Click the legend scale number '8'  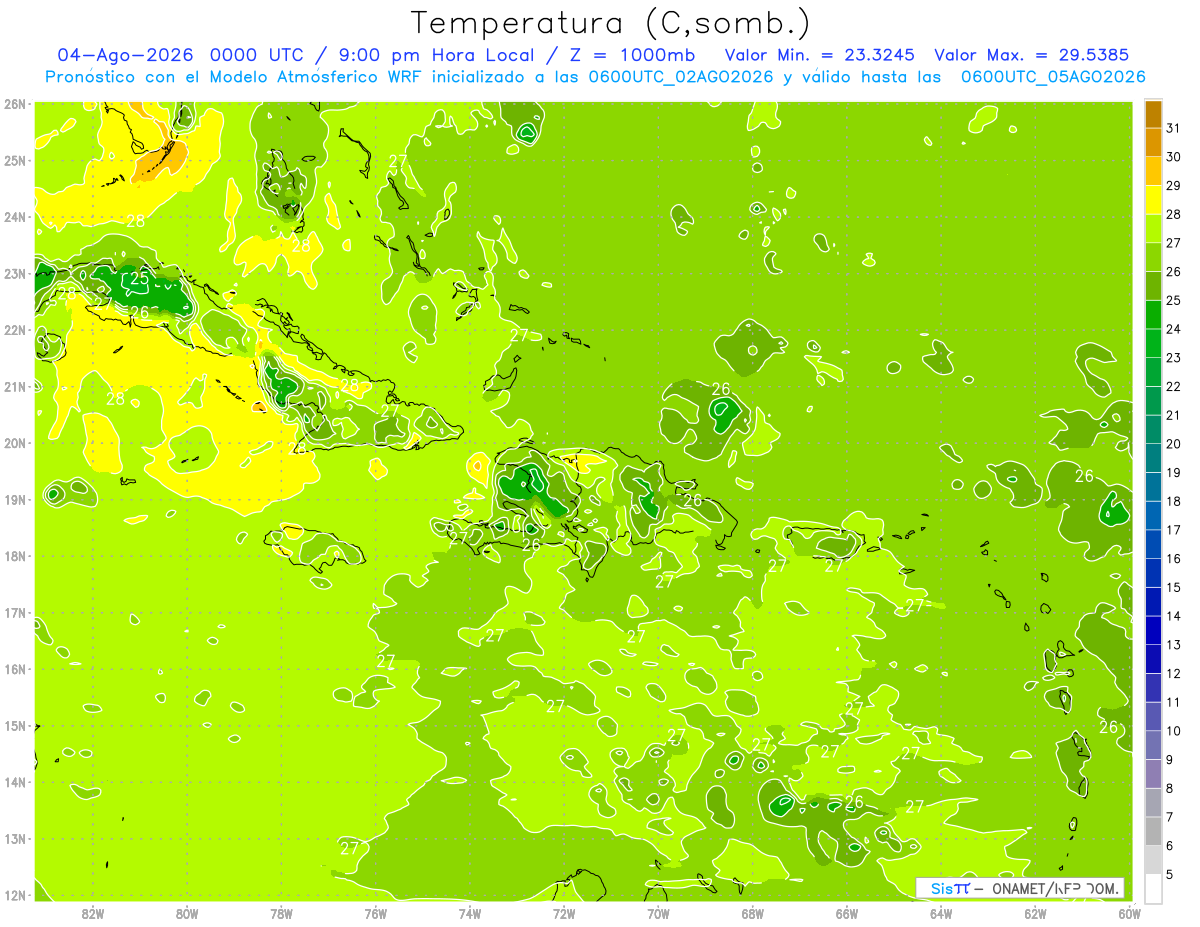pyautogui.click(x=1171, y=788)
